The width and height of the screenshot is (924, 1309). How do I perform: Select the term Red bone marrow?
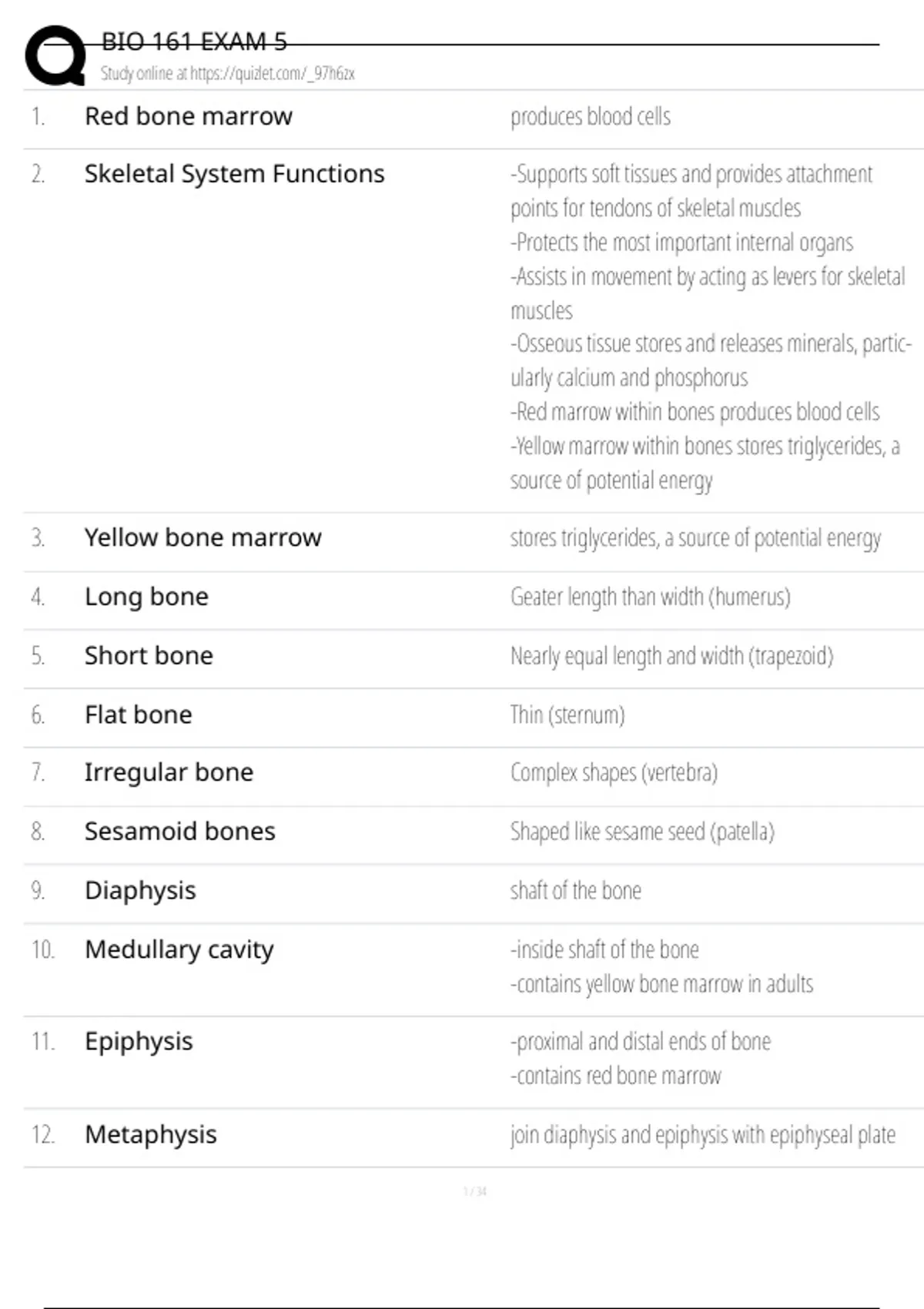point(189,116)
